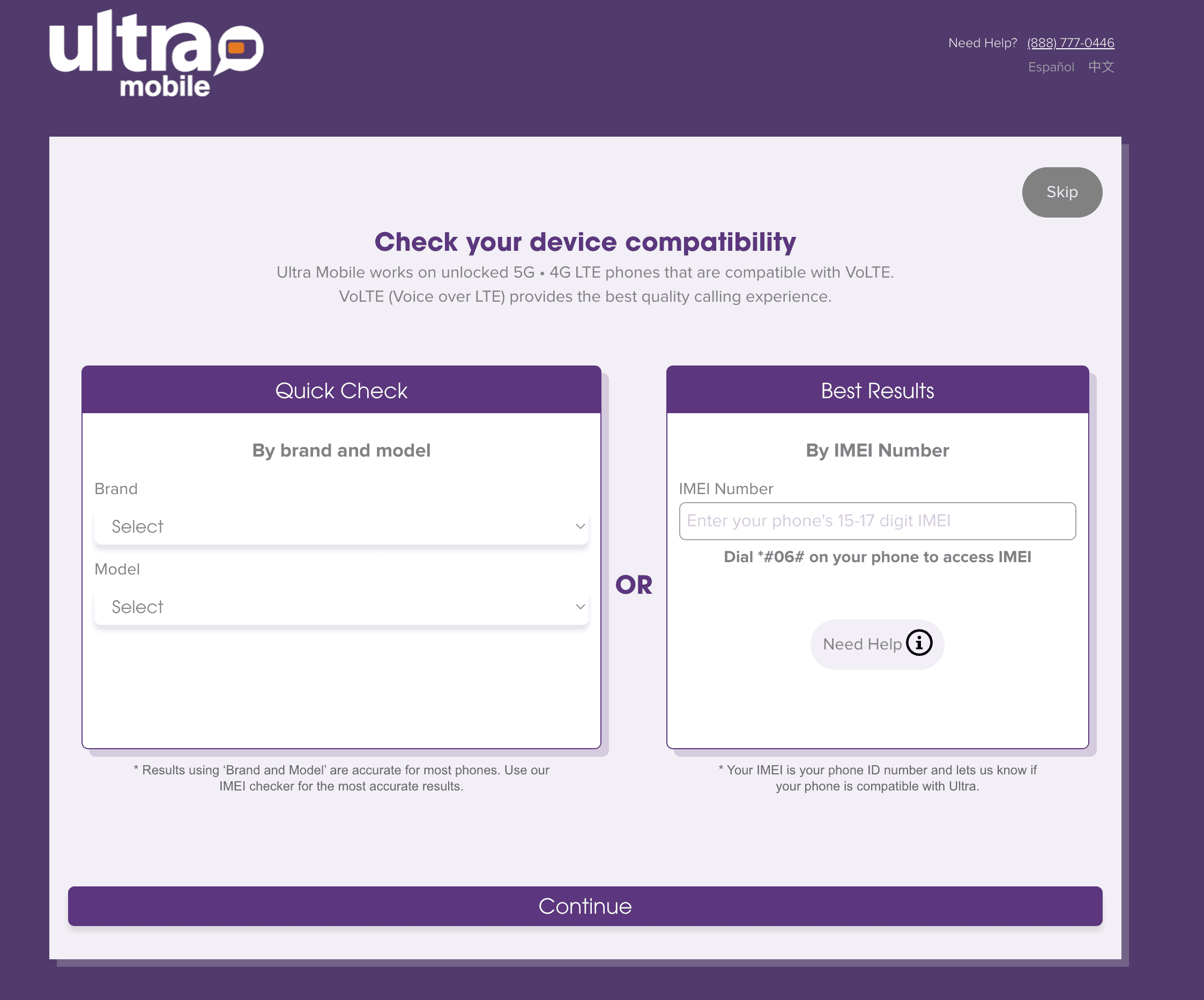Click the 'Check your device compatibility' heading

coord(585,242)
